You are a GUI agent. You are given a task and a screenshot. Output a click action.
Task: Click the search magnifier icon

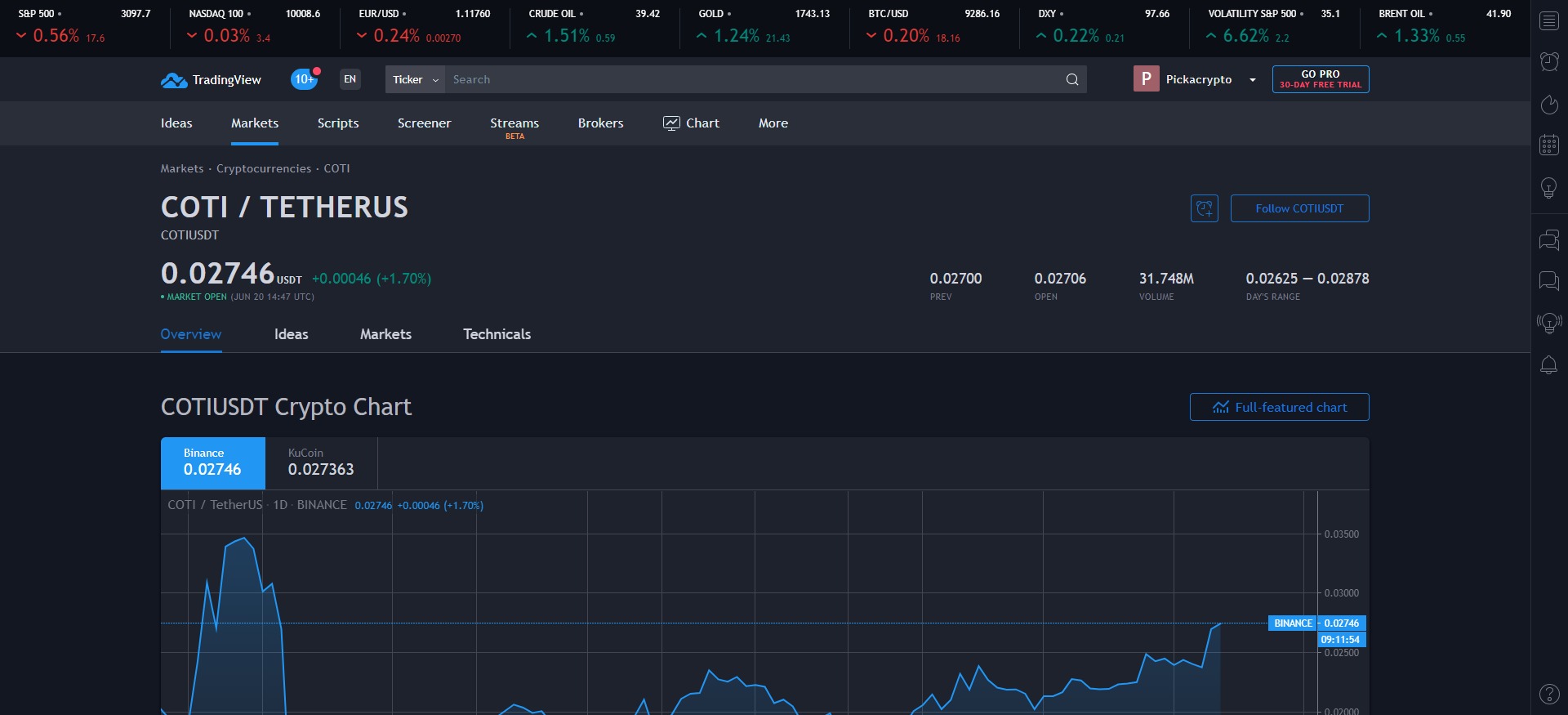pyautogui.click(x=1072, y=79)
